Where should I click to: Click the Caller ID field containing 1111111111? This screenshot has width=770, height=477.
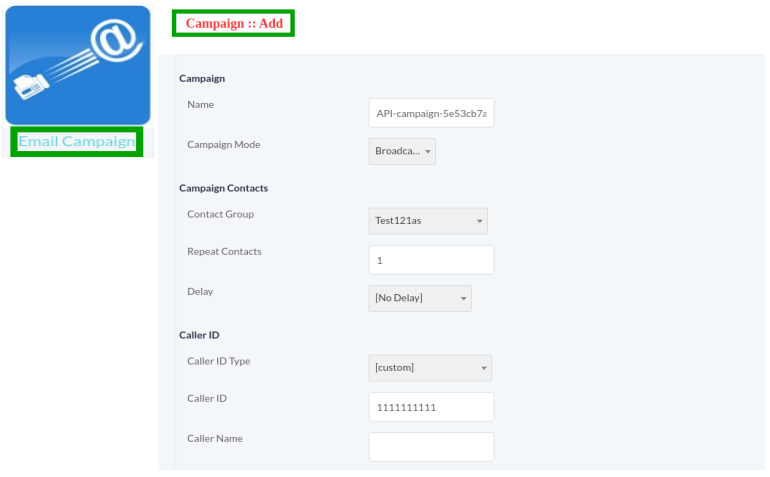pos(431,407)
